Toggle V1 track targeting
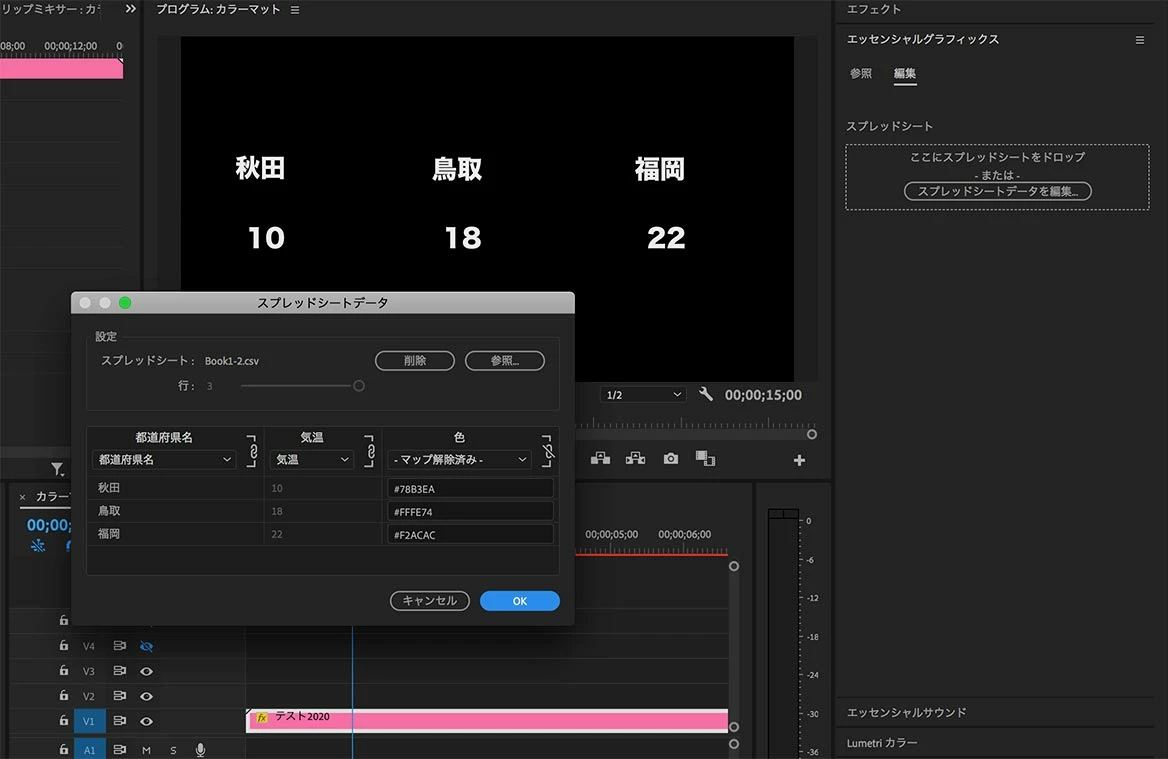The image size is (1168, 759). 89,721
